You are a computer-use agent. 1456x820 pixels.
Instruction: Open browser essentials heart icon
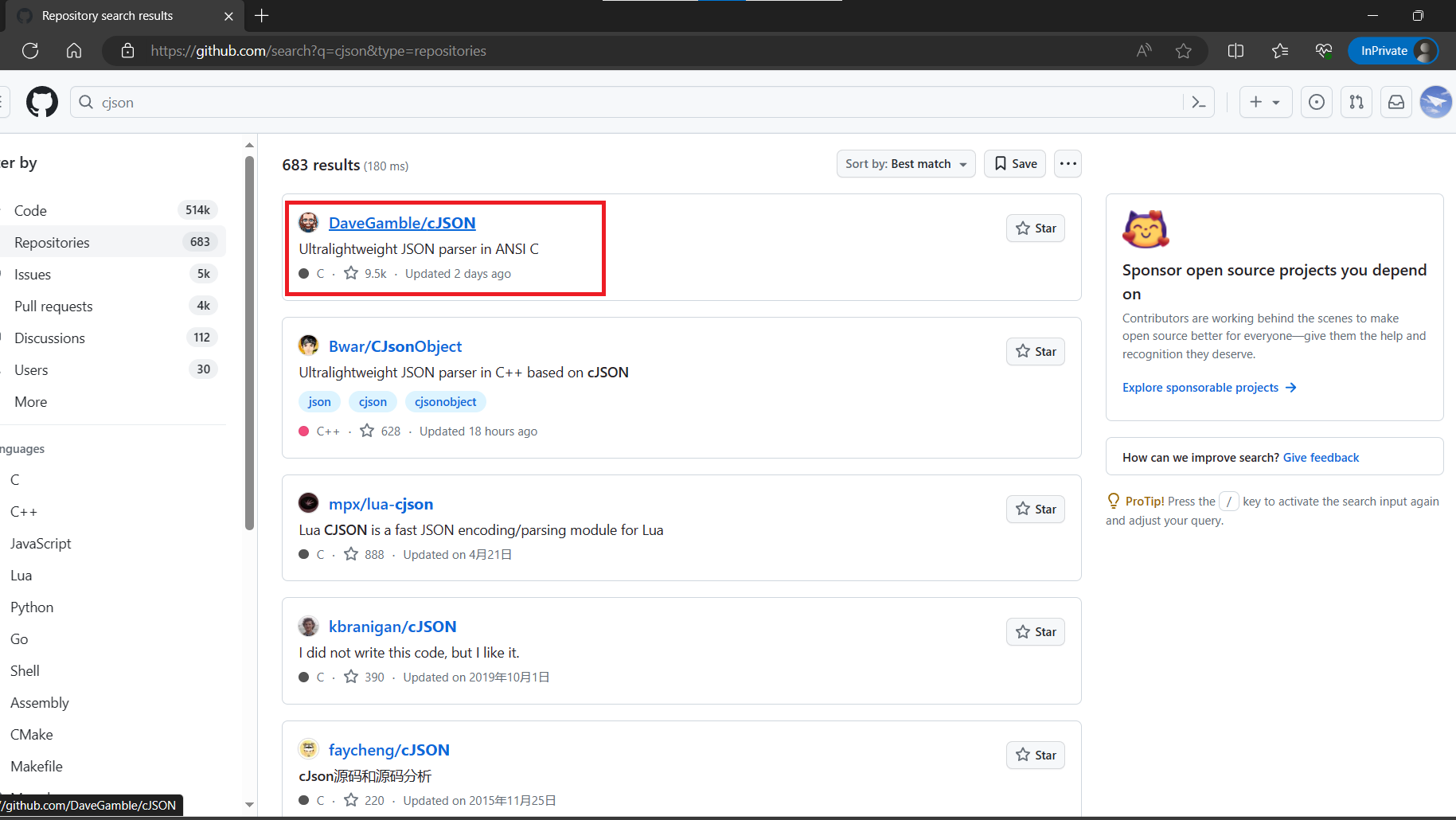click(x=1324, y=51)
